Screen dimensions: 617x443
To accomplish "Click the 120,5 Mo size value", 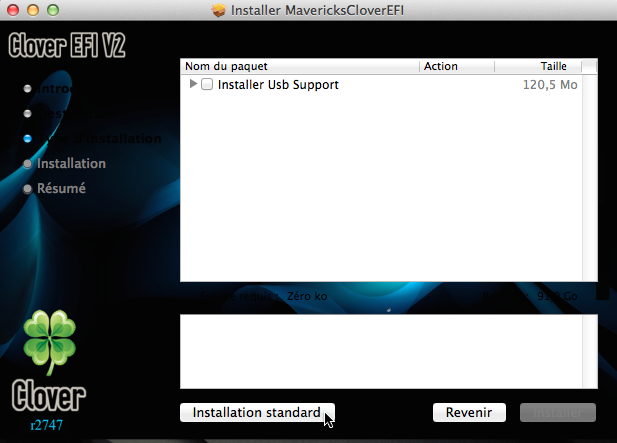I will click(x=550, y=85).
